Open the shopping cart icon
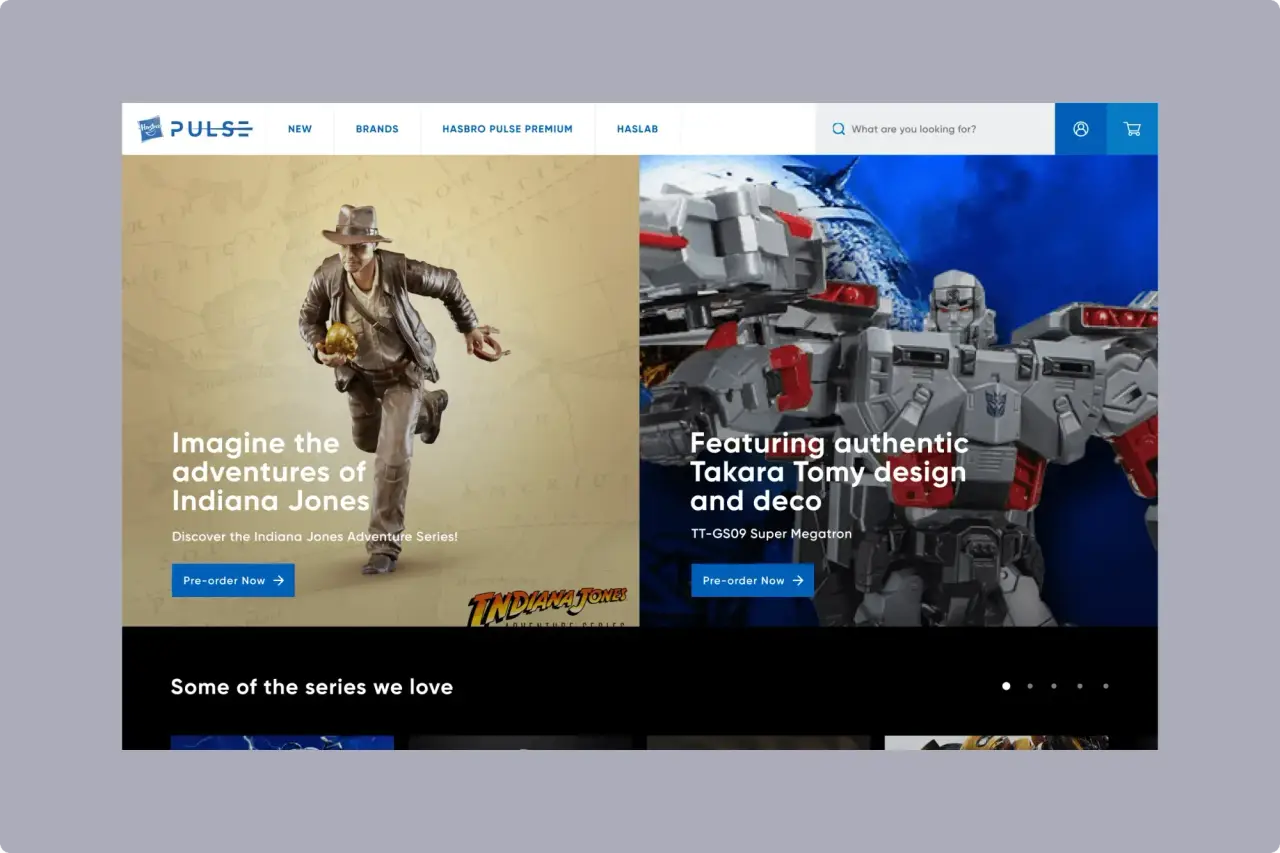This screenshot has height=853, width=1280. coord(1132,129)
